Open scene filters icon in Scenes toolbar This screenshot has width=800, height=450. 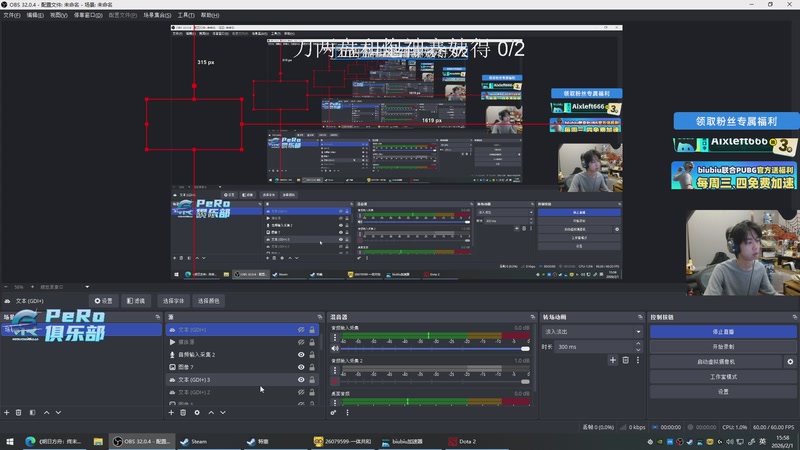pos(32,412)
